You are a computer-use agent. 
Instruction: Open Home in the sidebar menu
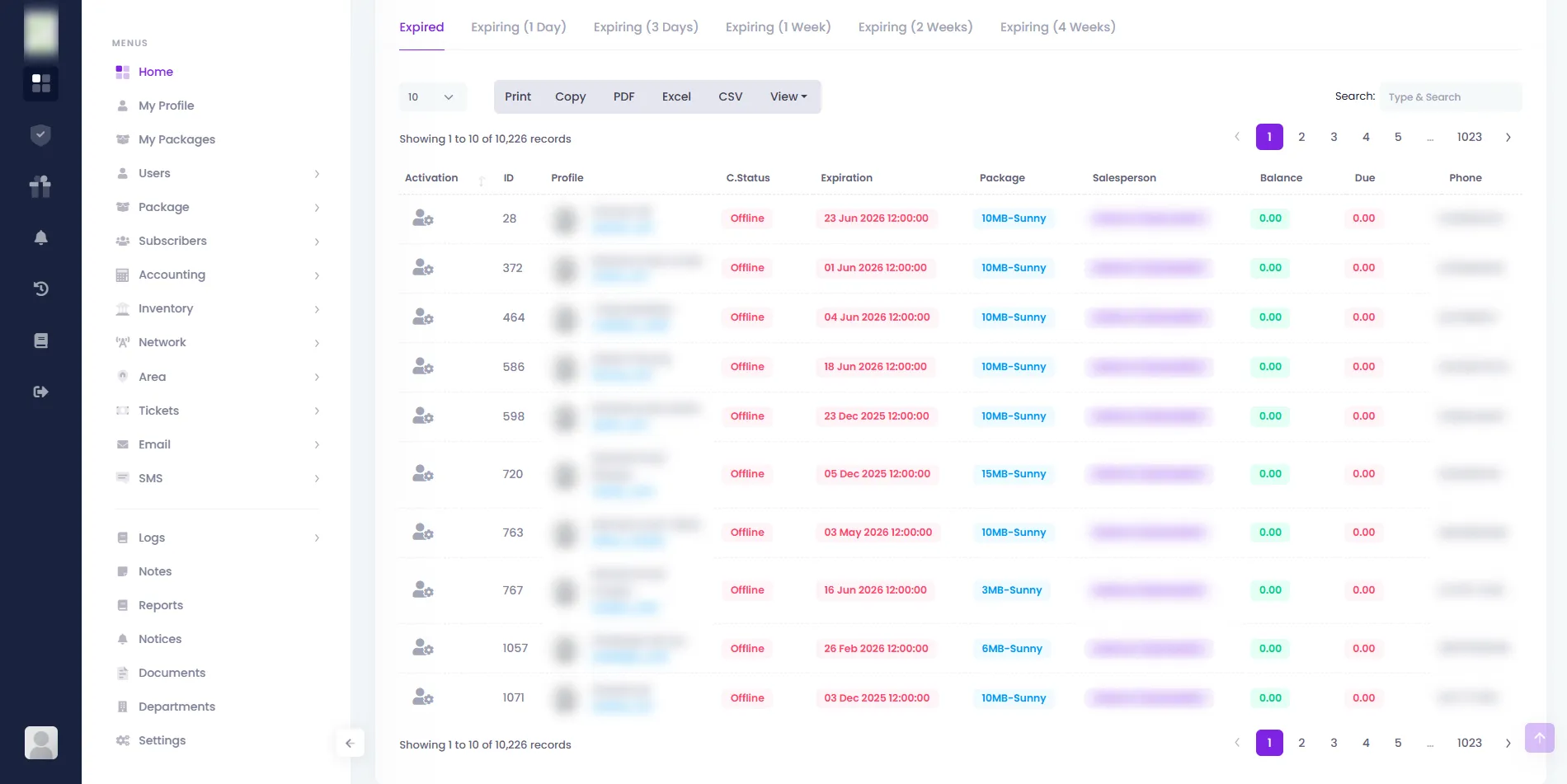156,72
